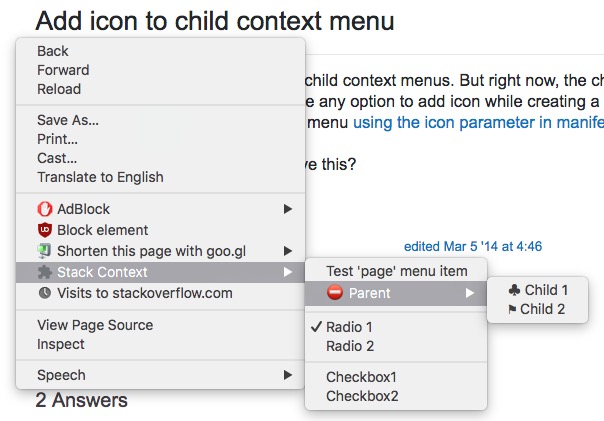Choose View Page Source
Viewport: 604px width, 421px height.
click(95, 325)
